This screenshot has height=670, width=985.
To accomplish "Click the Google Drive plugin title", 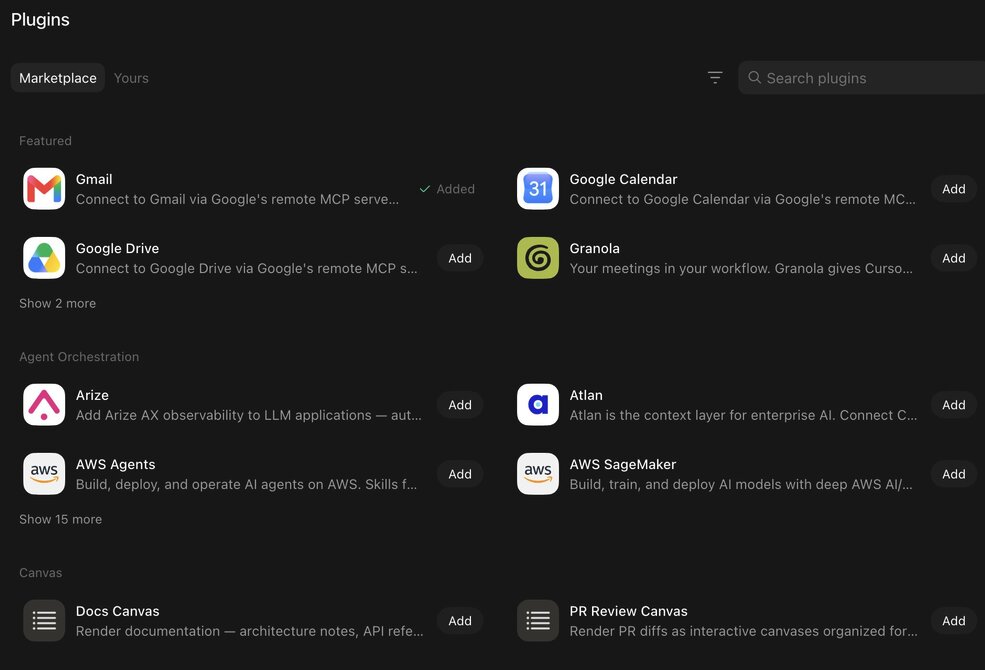I will [117, 248].
